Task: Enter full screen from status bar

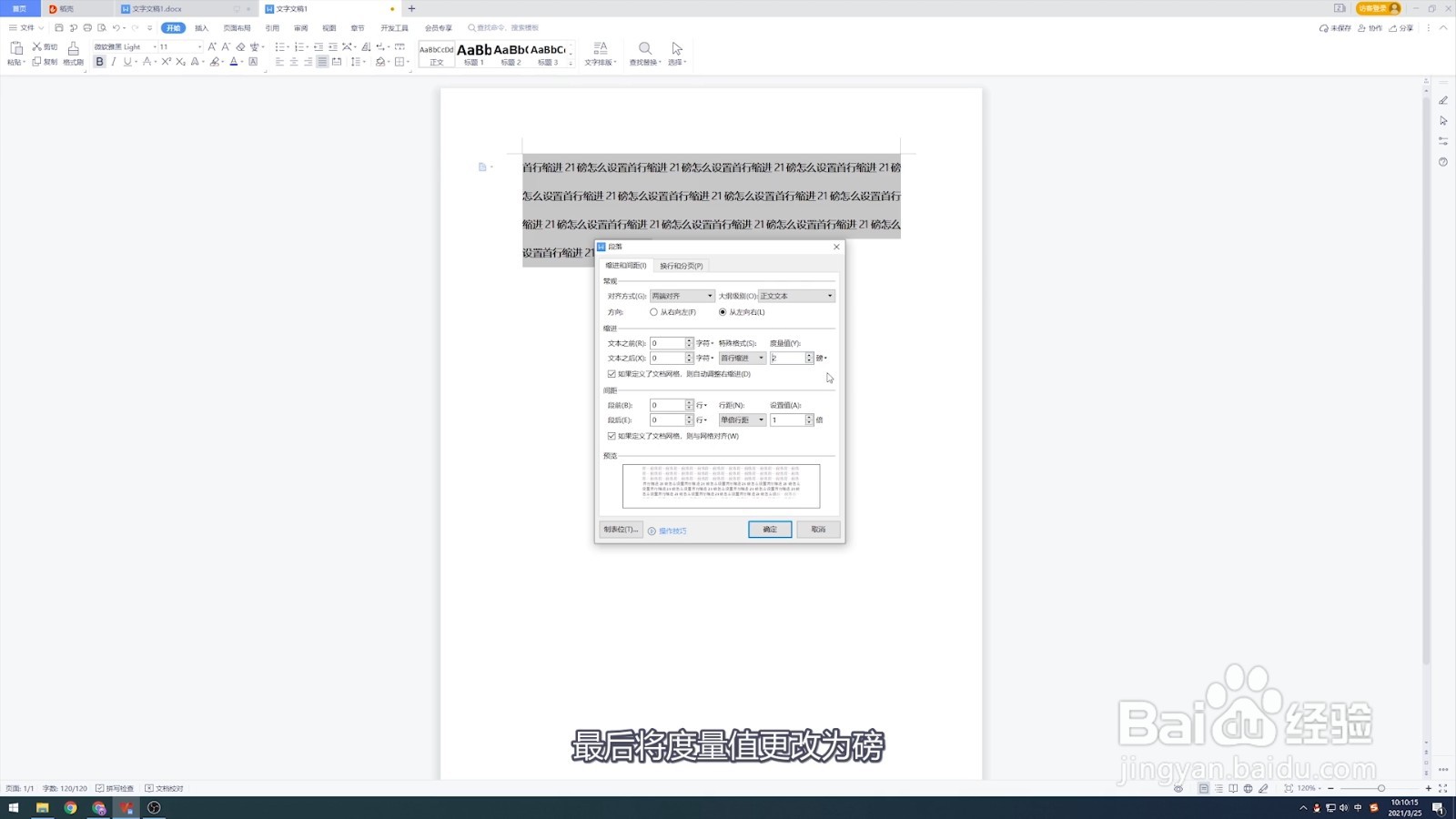Action: click(x=1442, y=788)
